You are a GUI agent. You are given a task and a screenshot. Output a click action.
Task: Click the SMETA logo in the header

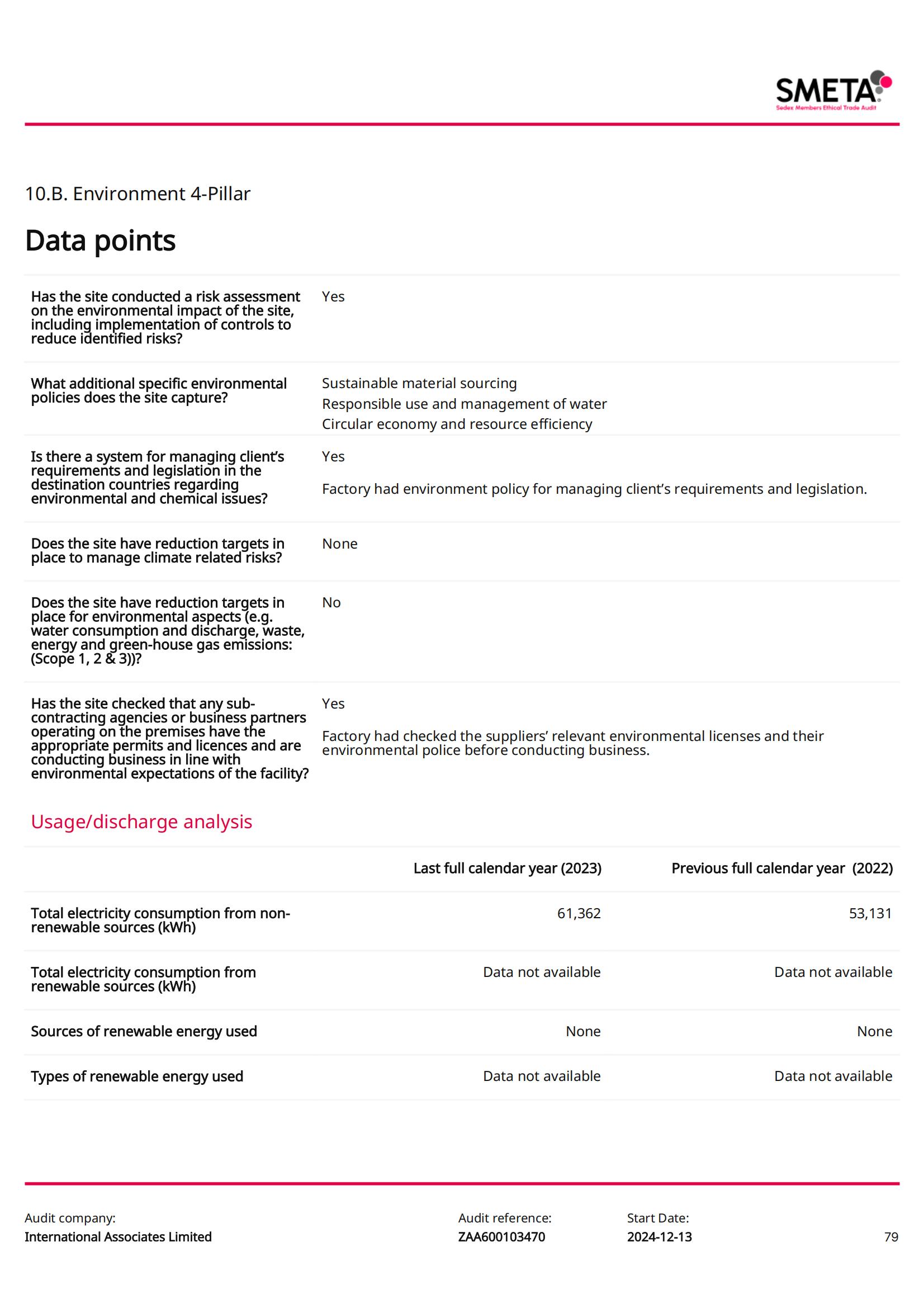[833, 91]
